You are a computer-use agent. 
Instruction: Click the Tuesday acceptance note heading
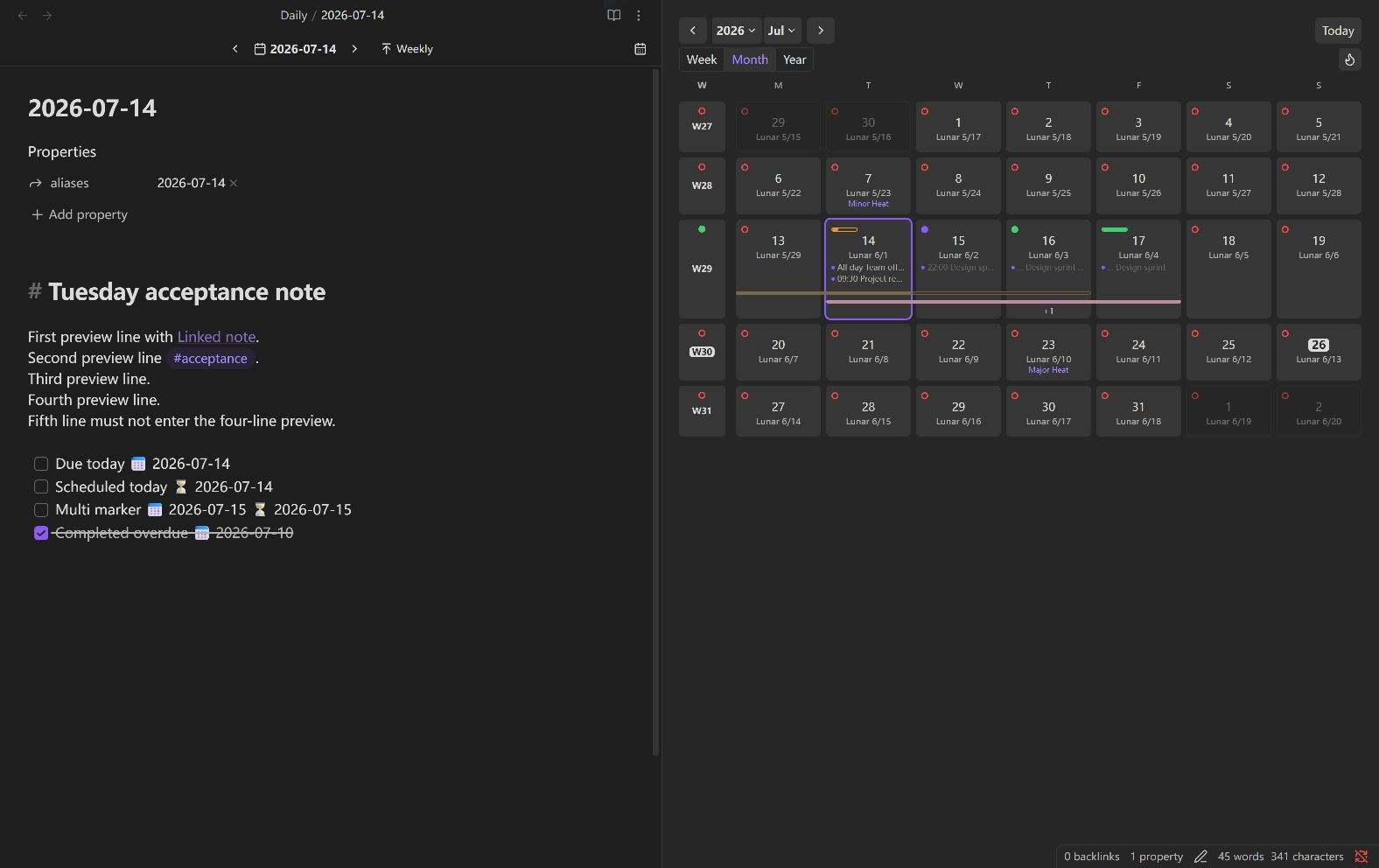coord(186,291)
